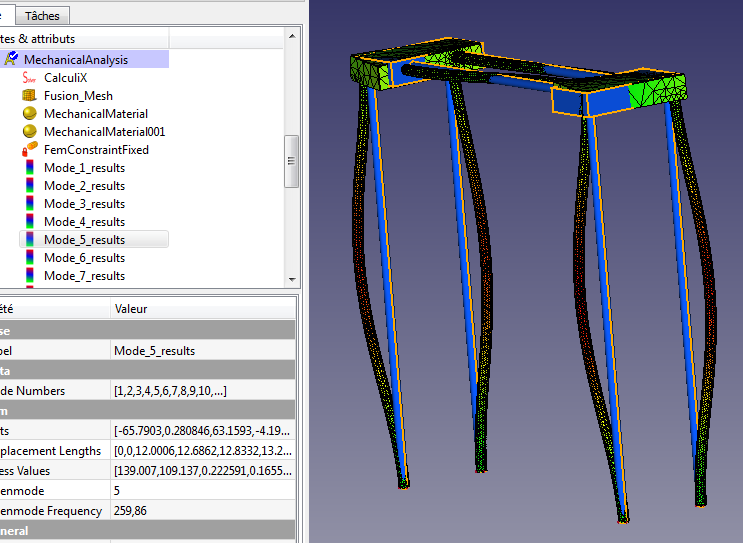743x543 pixels.
Task: Select the MechanicalMaterial item
Action: click(96, 114)
